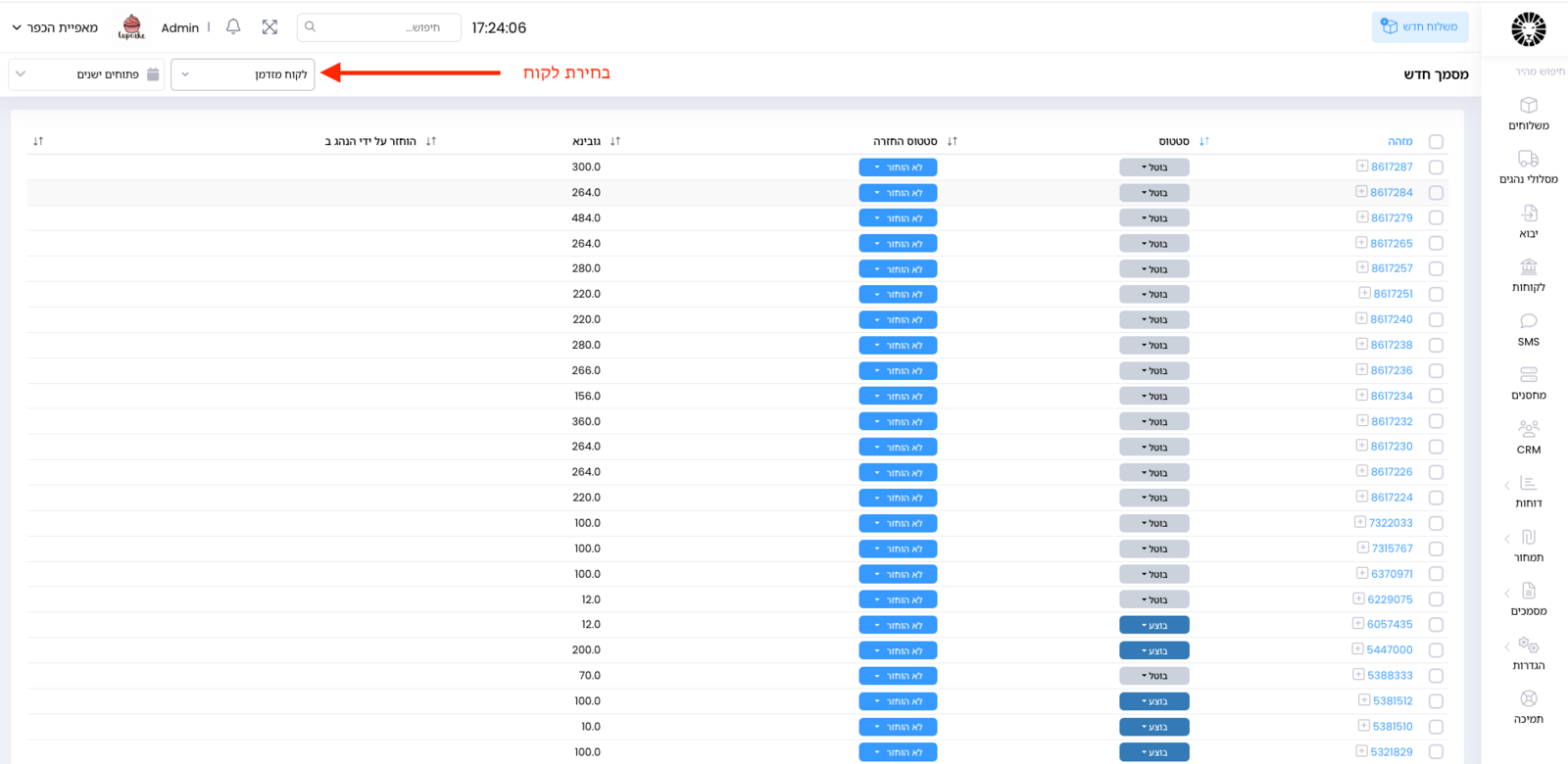
Task: Click the sort arrows in the גוביינא column header
Action: pos(431,141)
